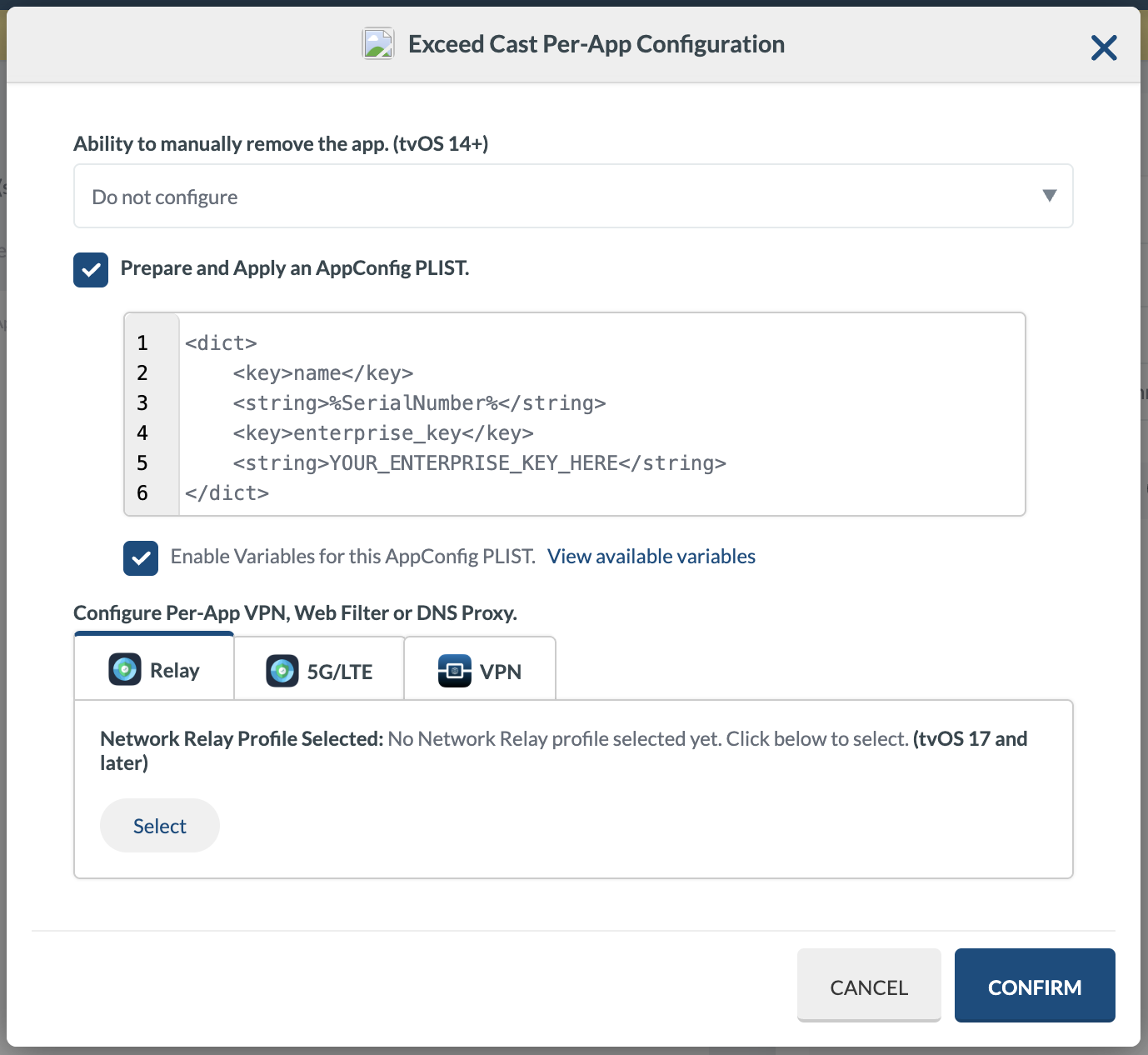Click the dropdown arrow for app removal
The width and height of the screenshot is (1148, 1055).
(x=1050, y=196)
